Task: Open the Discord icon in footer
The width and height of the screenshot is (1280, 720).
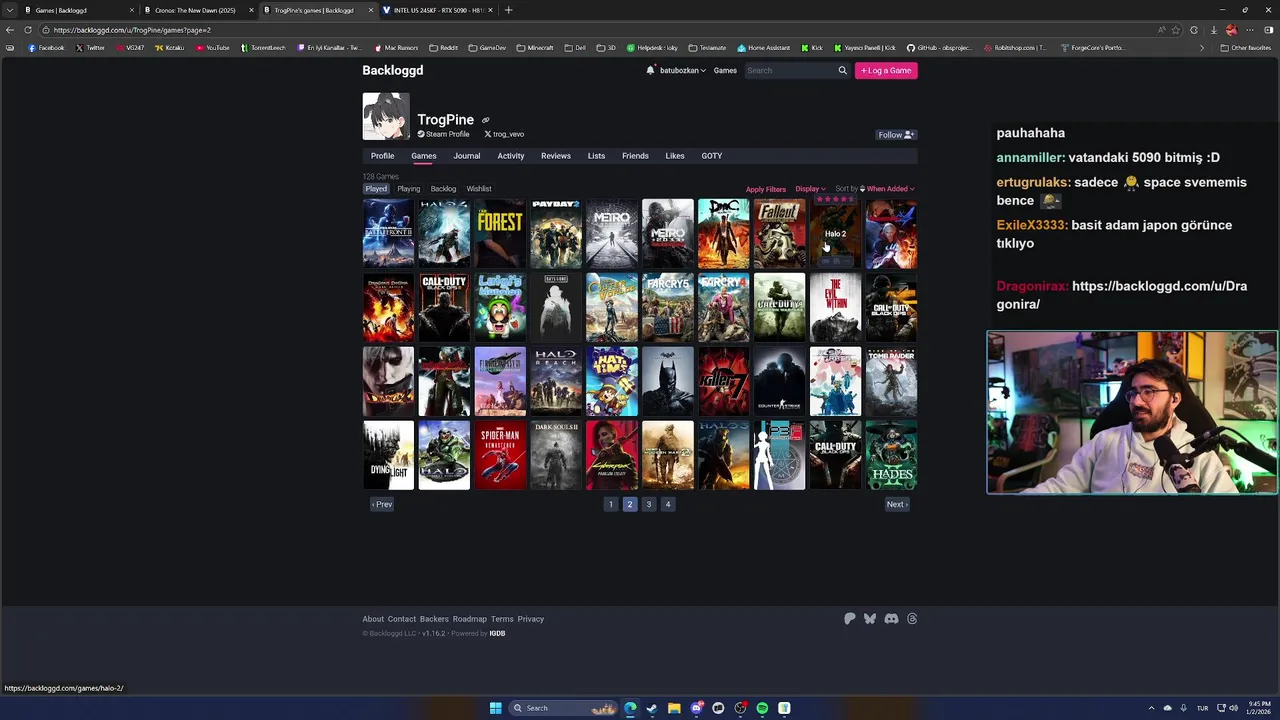Action: (891, 619)
